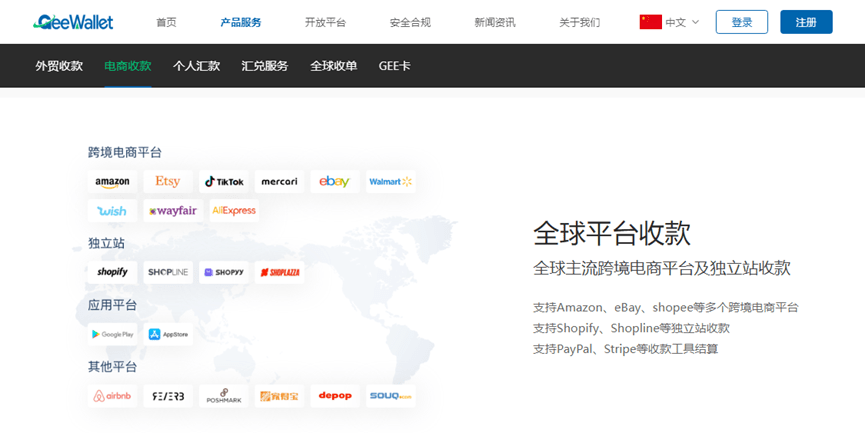
Task: Pick the eBay logo tile
Action: point(335,181)
